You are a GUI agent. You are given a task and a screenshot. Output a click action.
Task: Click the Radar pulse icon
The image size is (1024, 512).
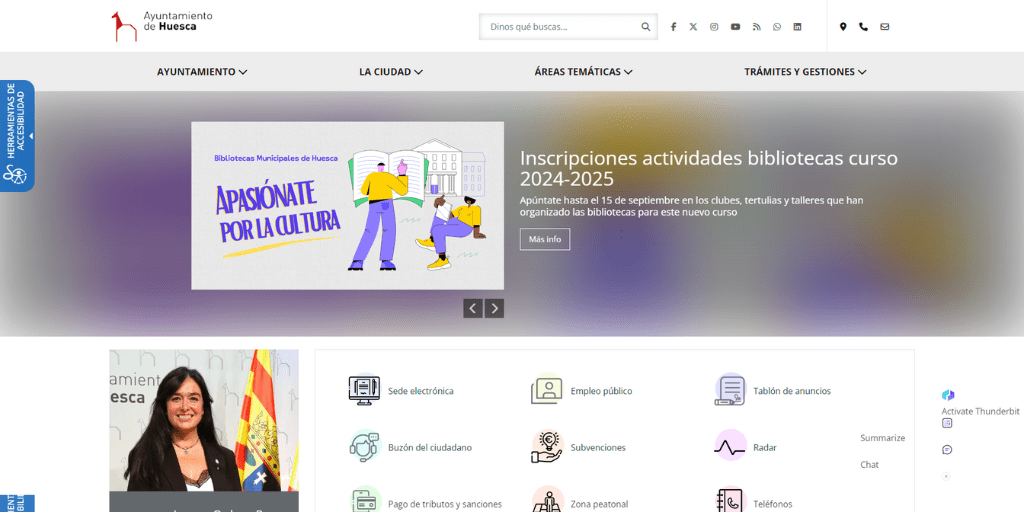[x=729, y=447]
